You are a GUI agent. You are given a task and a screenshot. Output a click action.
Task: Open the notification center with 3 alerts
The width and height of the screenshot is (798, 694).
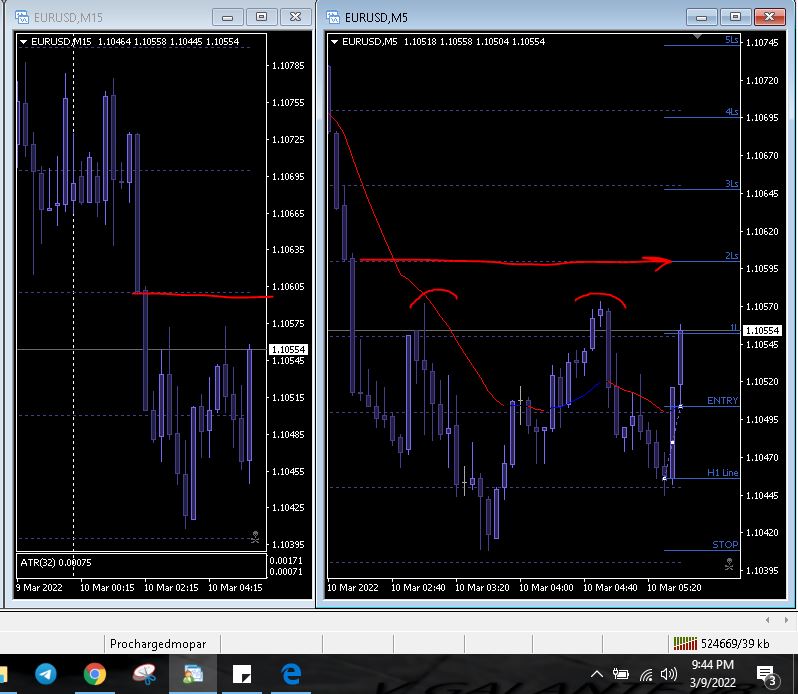766,676
